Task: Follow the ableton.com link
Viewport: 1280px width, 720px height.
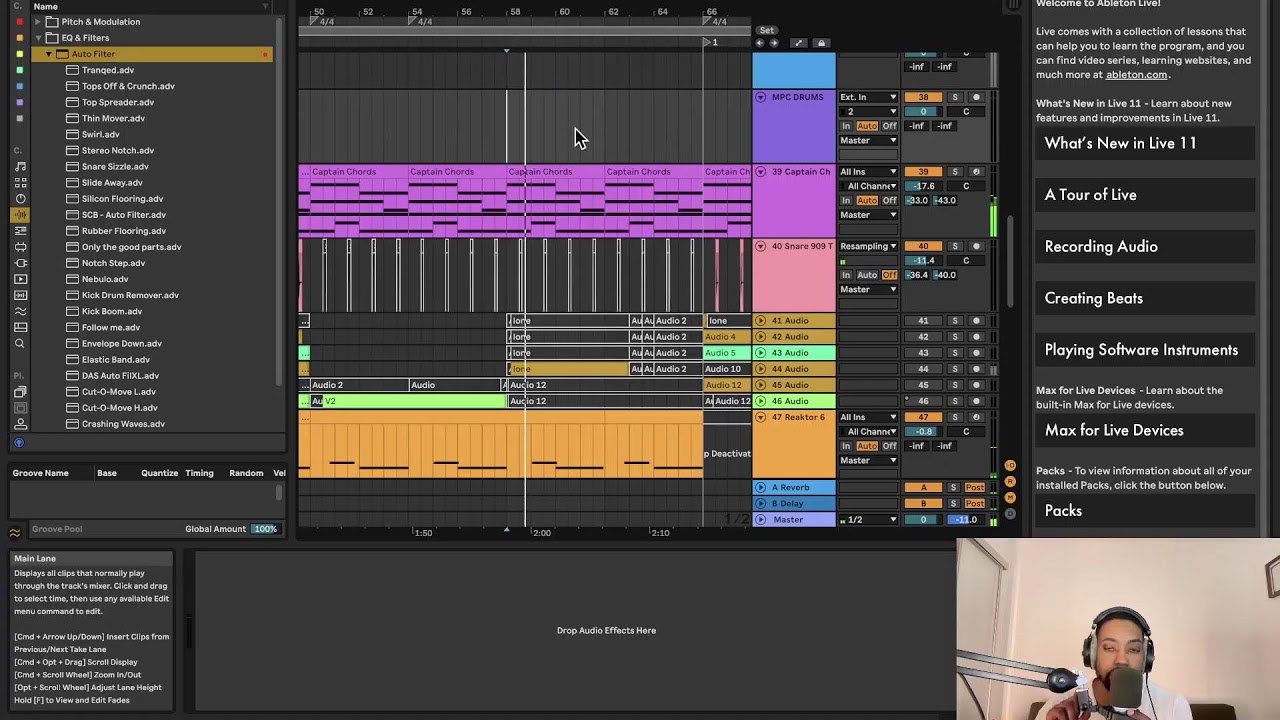Action: pyautogui.click(x=1136, y=74)
